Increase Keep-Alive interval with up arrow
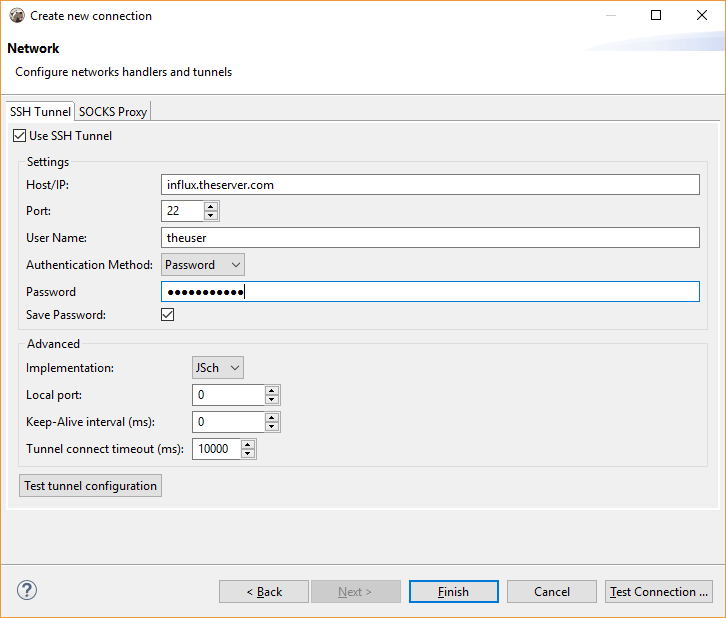Image resolution: width=726 pixels, height=618 pixels. point(272,418)
